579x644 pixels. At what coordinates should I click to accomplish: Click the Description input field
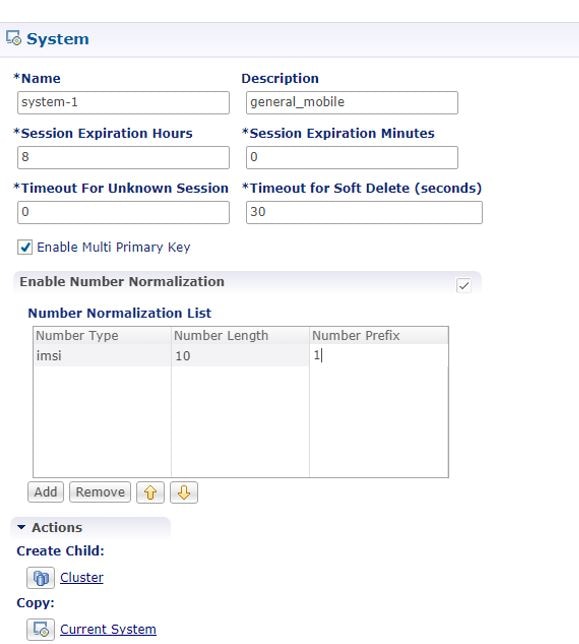[352, 102]
